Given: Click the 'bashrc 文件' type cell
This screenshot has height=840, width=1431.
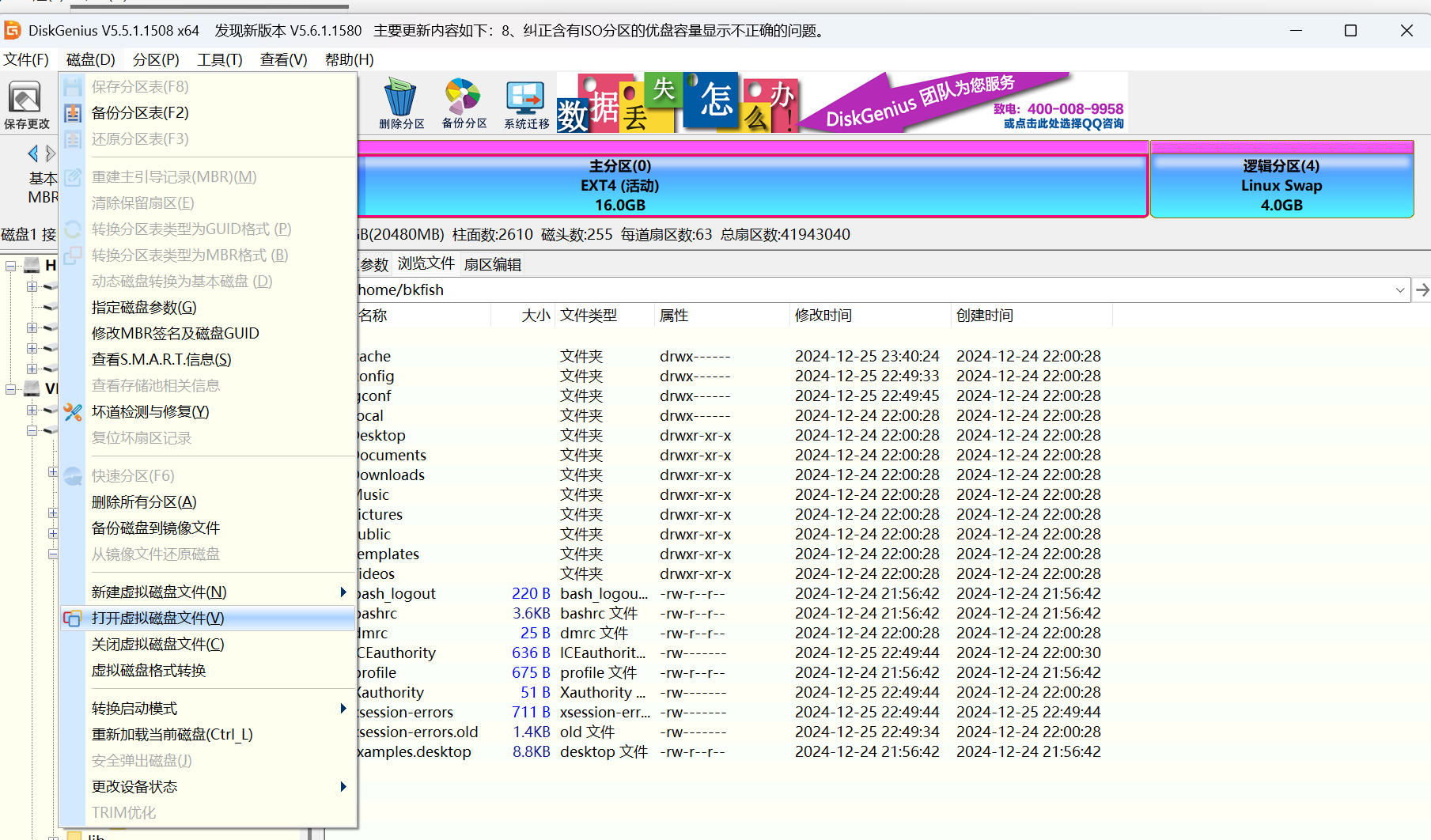Looking at the screenshot, I should coord(599,614).
